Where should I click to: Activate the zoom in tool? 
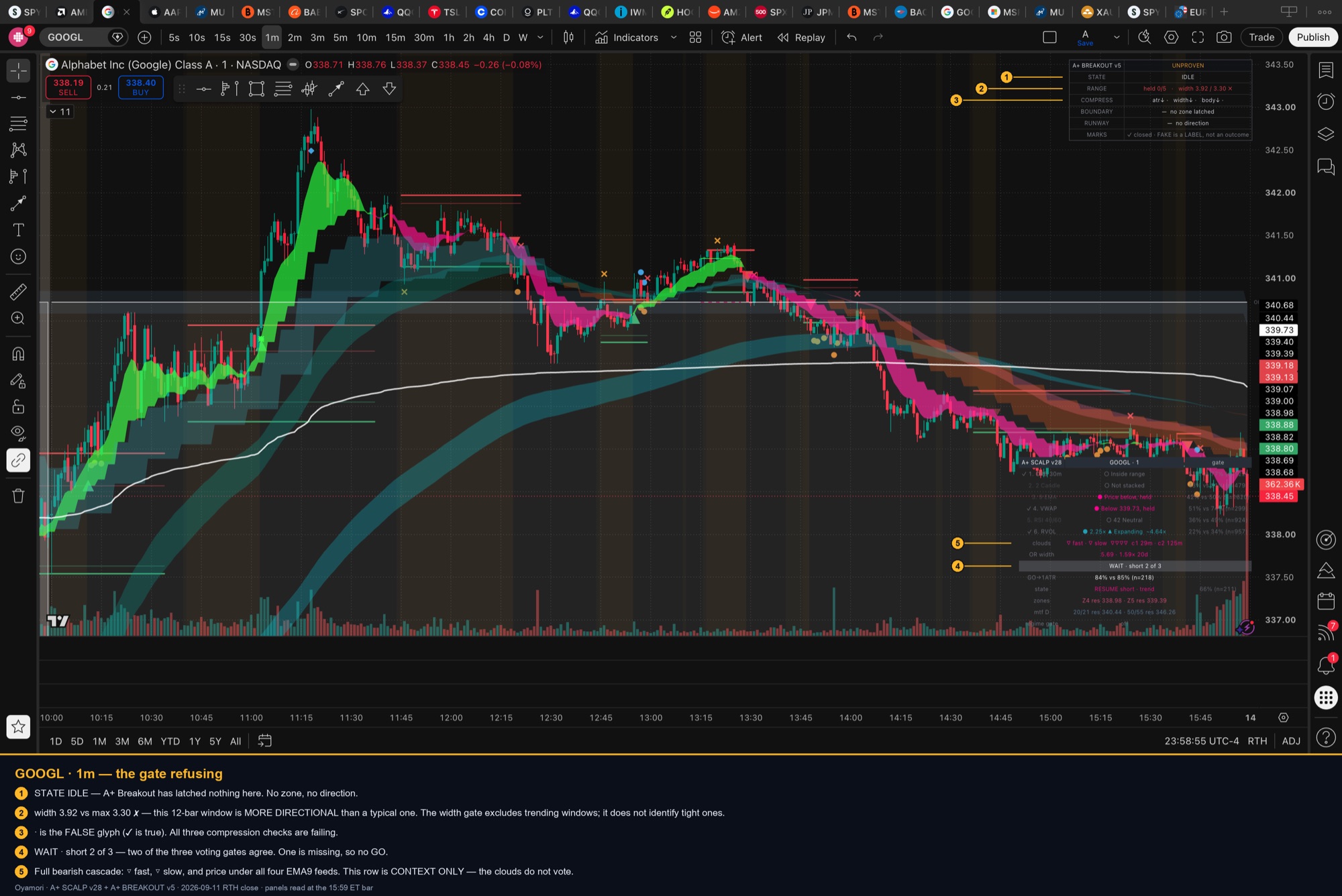(x=18, y=318)
